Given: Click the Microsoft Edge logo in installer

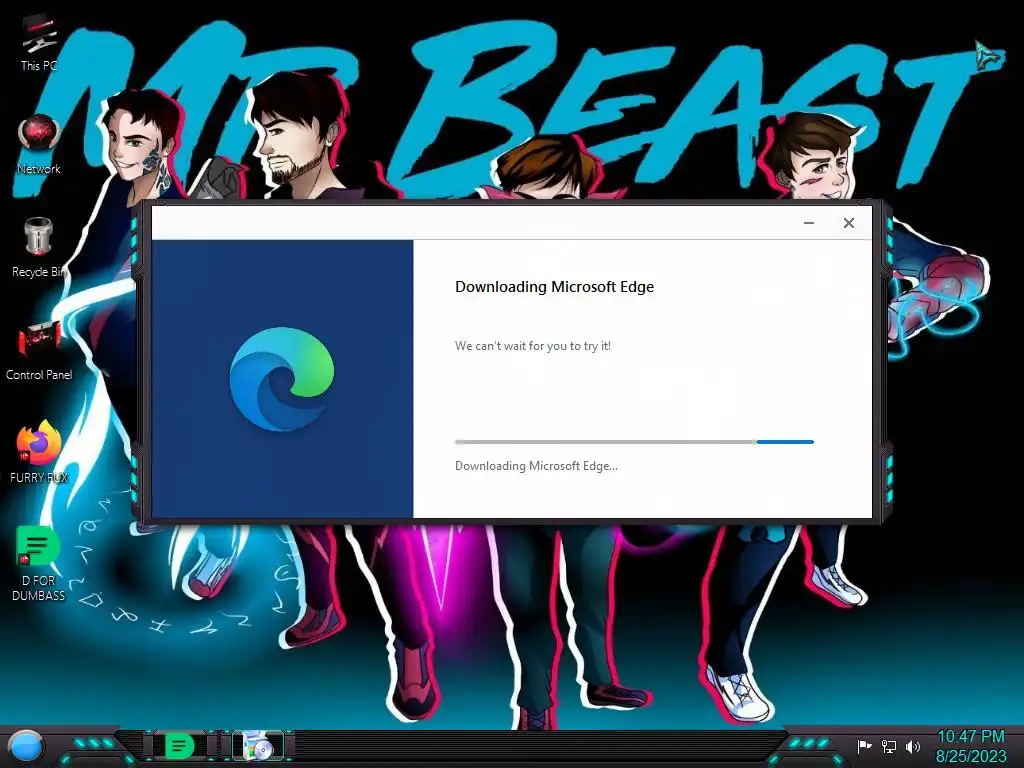Looking at the screenshot, I should coord(282,379).
